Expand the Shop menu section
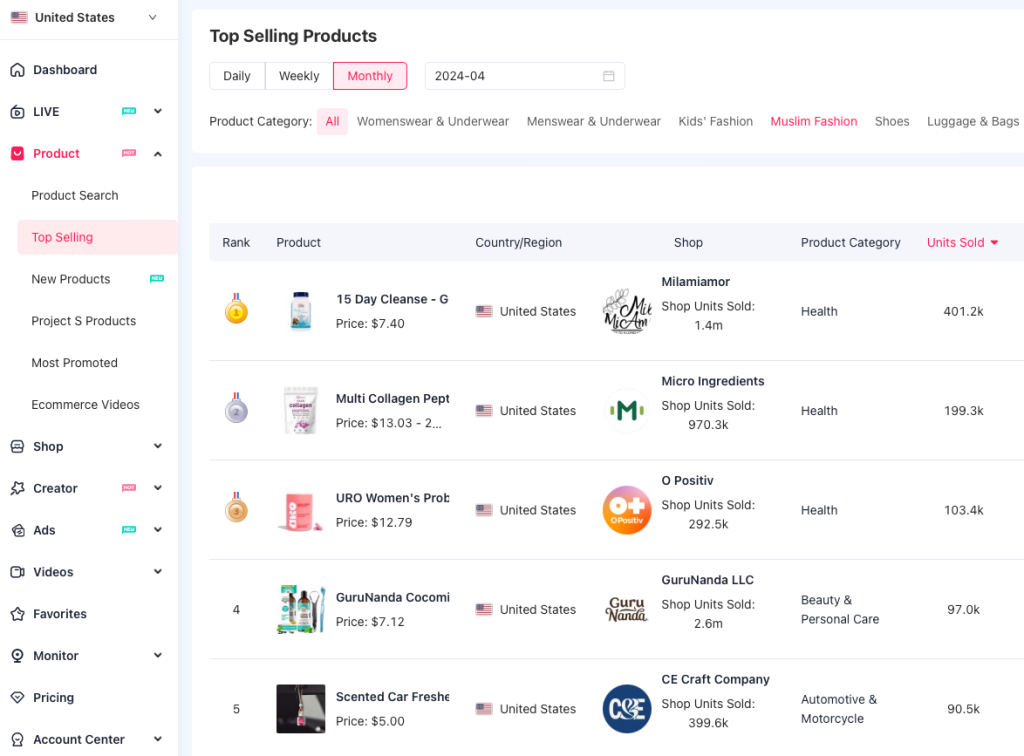 click(x=158, y=447)
